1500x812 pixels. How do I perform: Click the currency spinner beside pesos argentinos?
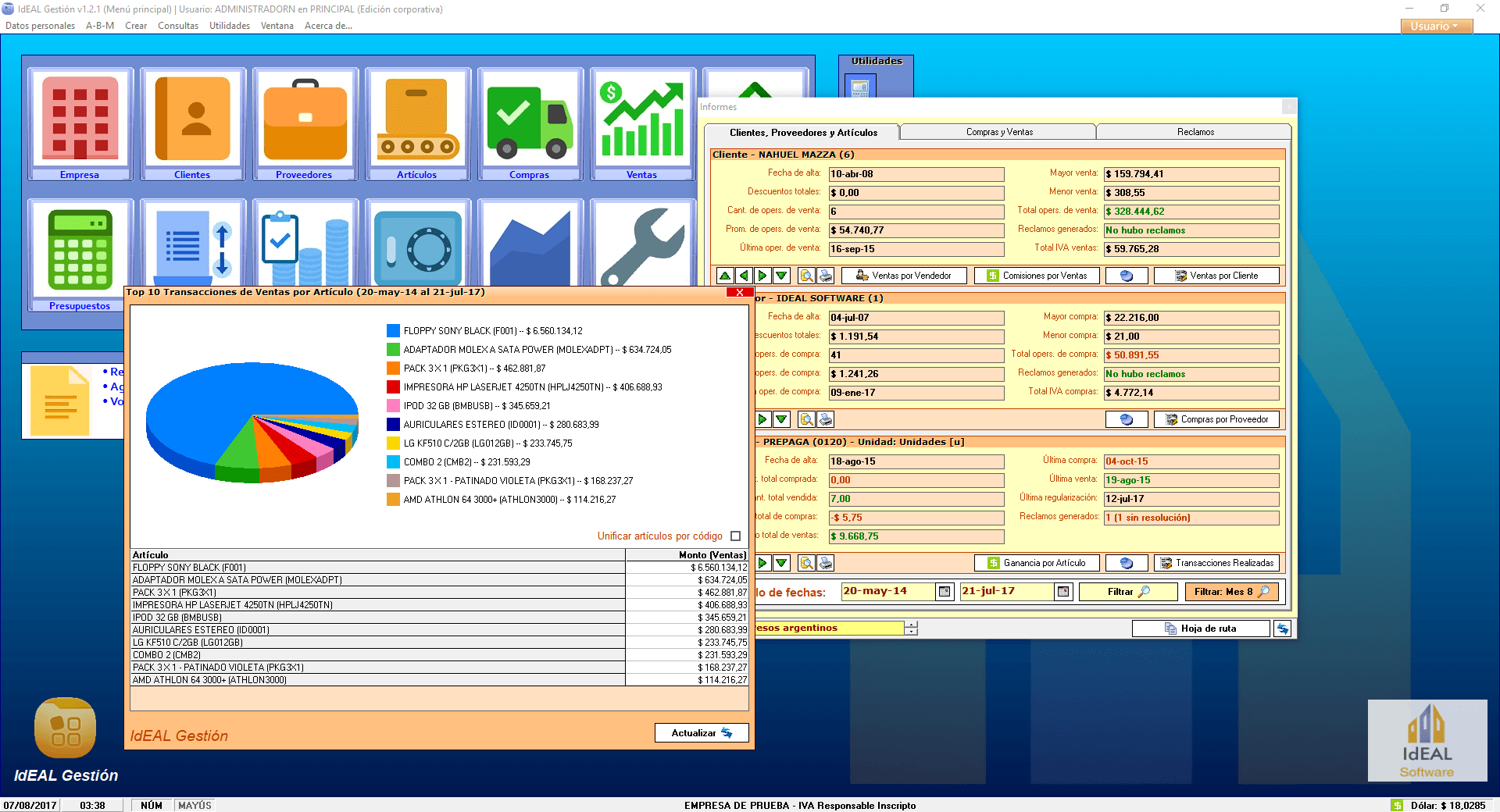coord(912,628)
